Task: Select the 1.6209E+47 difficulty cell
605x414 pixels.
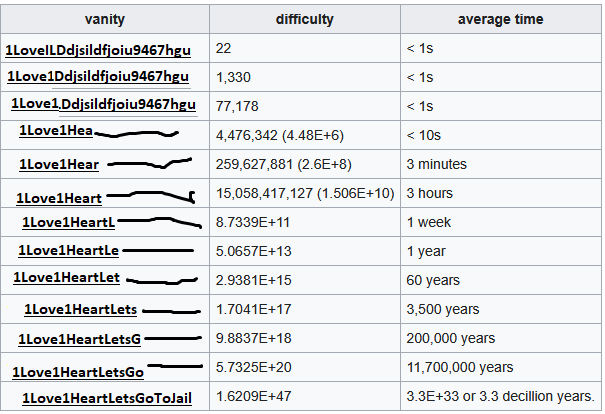Action: [x=305, y=396]
